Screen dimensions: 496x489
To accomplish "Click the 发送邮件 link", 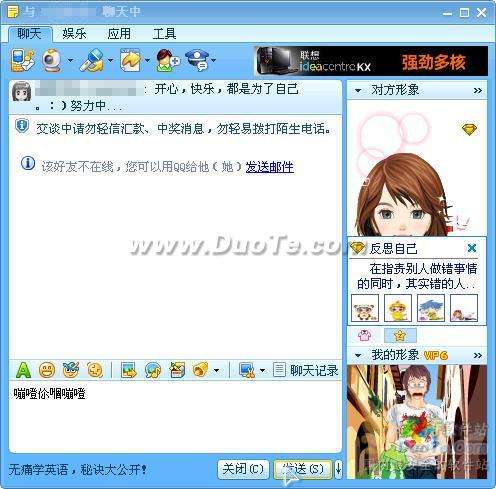I will 270,167.
